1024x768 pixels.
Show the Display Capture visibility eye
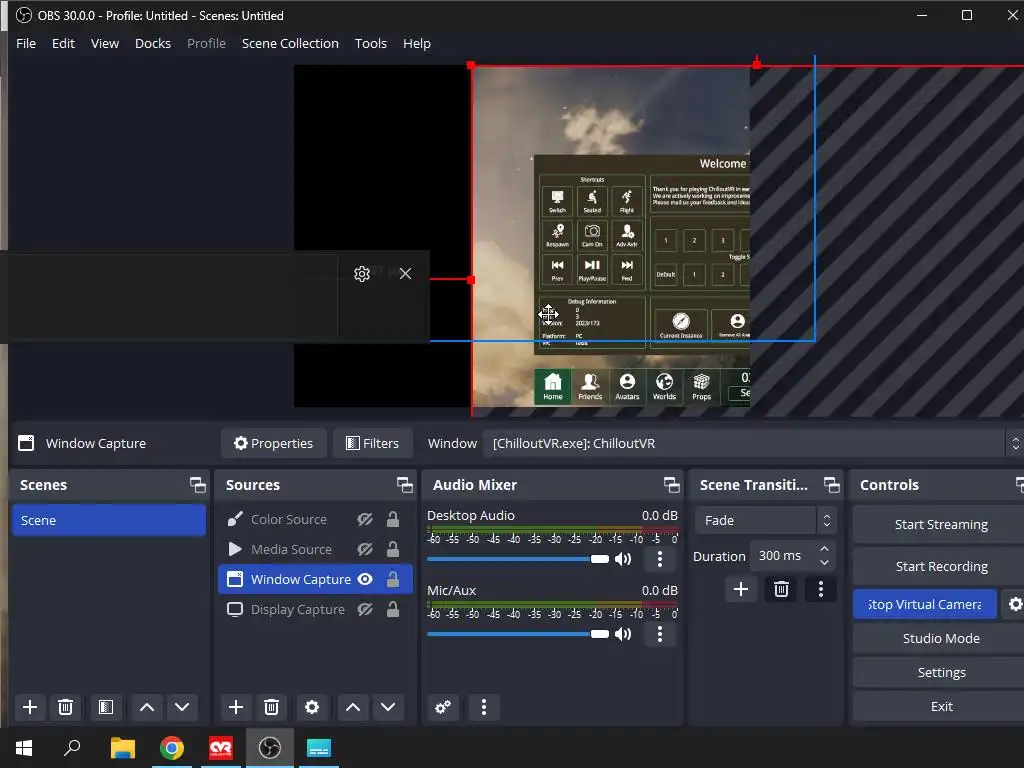365,609
